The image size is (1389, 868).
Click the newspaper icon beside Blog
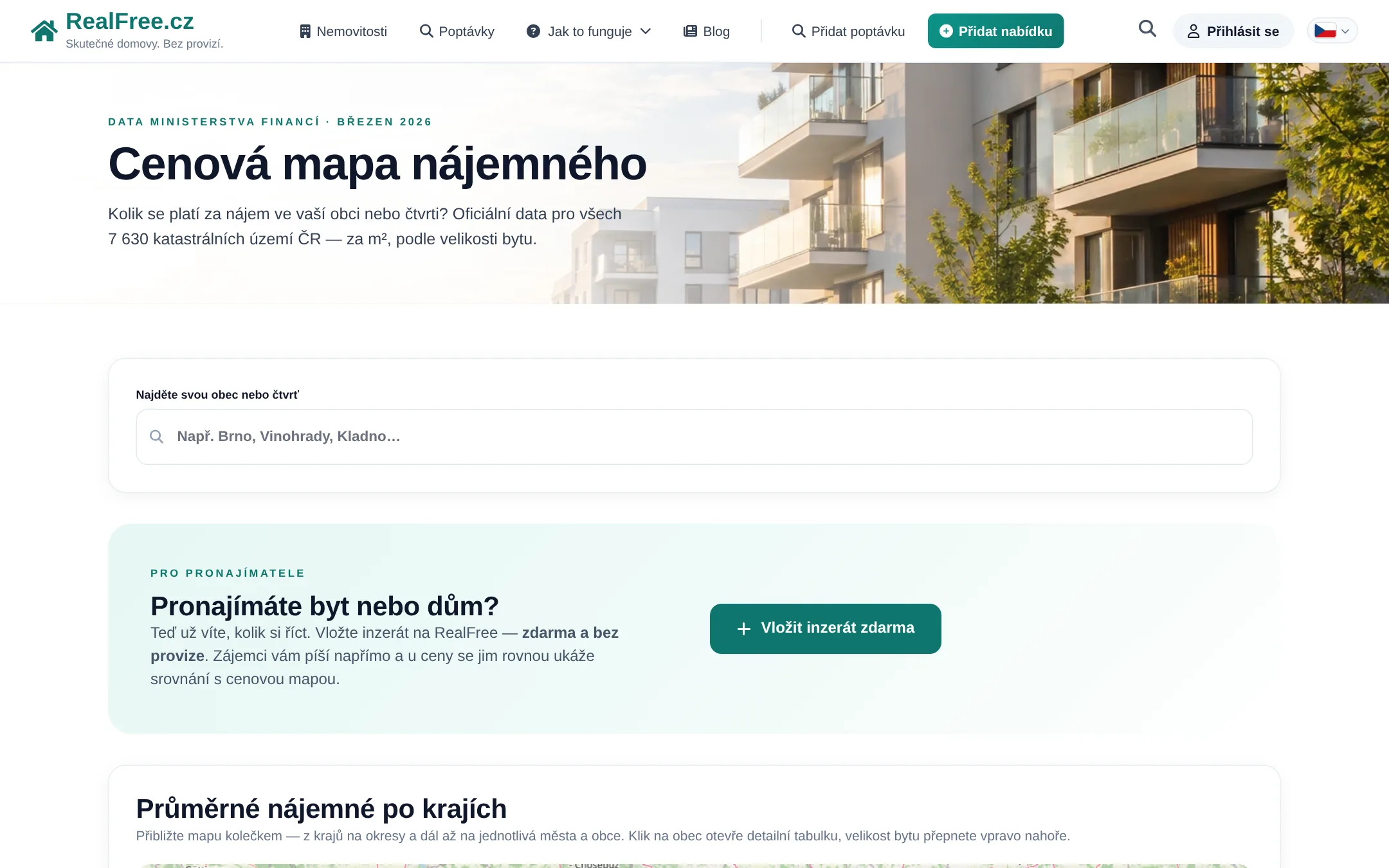(690, 31)
